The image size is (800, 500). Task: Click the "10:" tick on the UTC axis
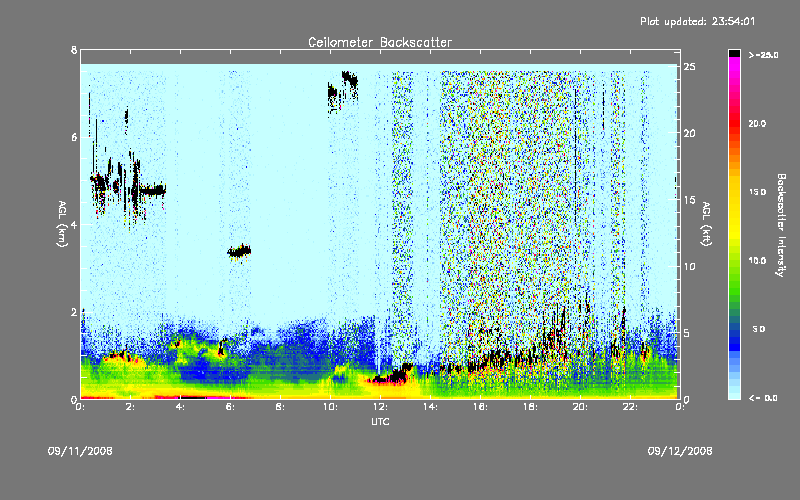330,407
